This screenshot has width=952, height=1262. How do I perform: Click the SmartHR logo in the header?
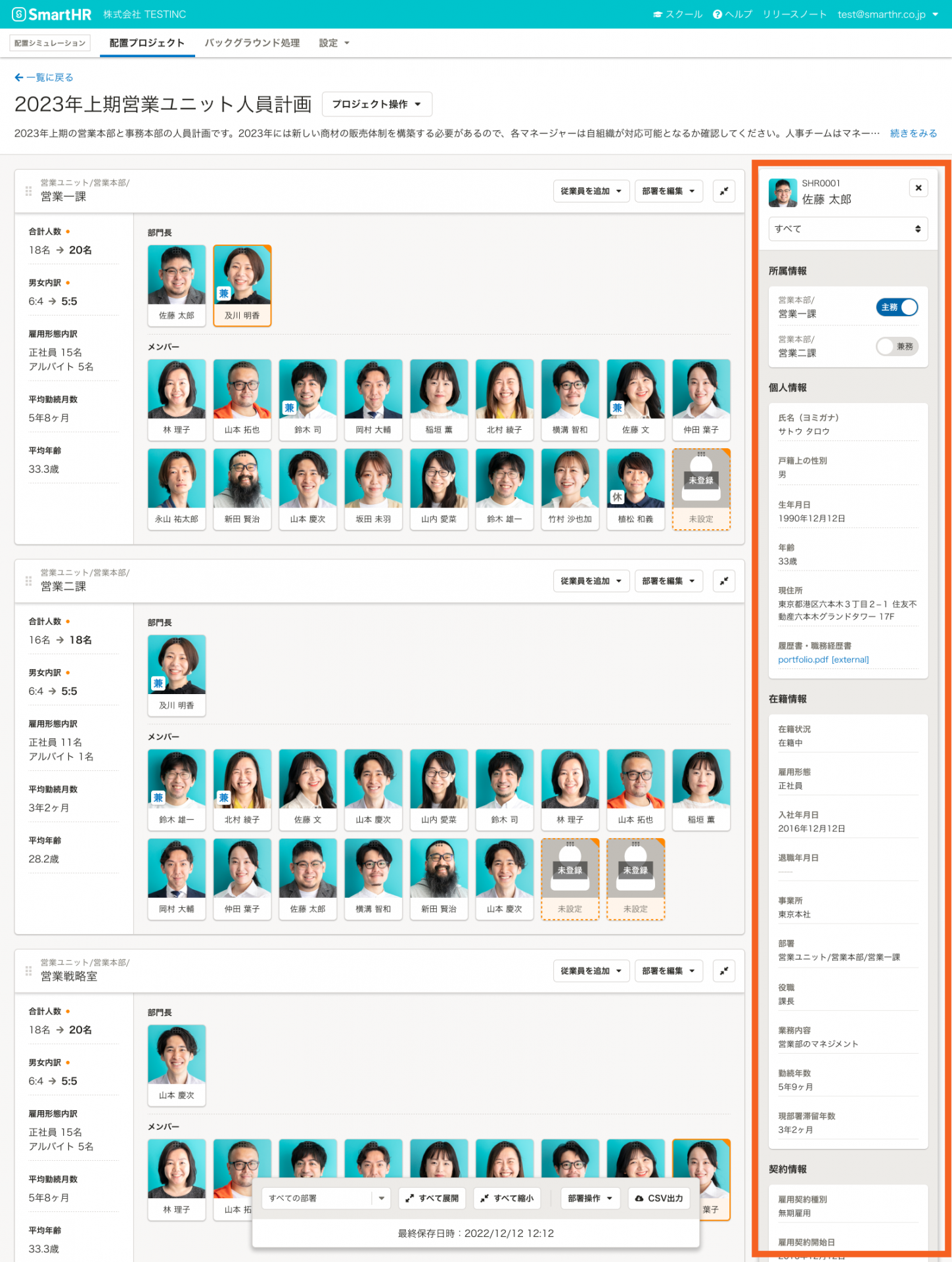(x=52, y=14)
